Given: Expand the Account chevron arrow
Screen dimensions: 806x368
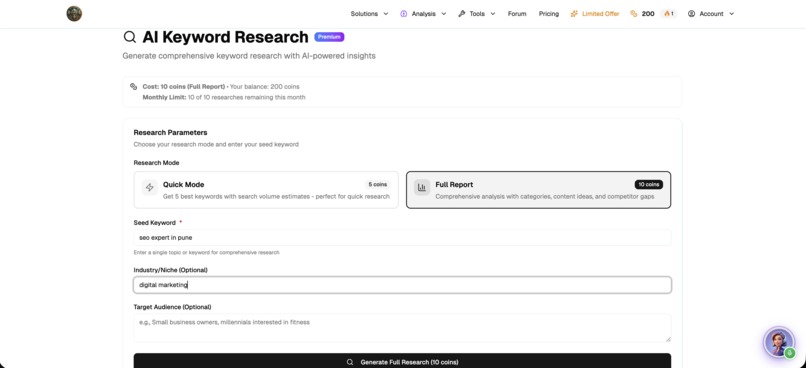Looking at the screenshot, I should coord(731,14).
